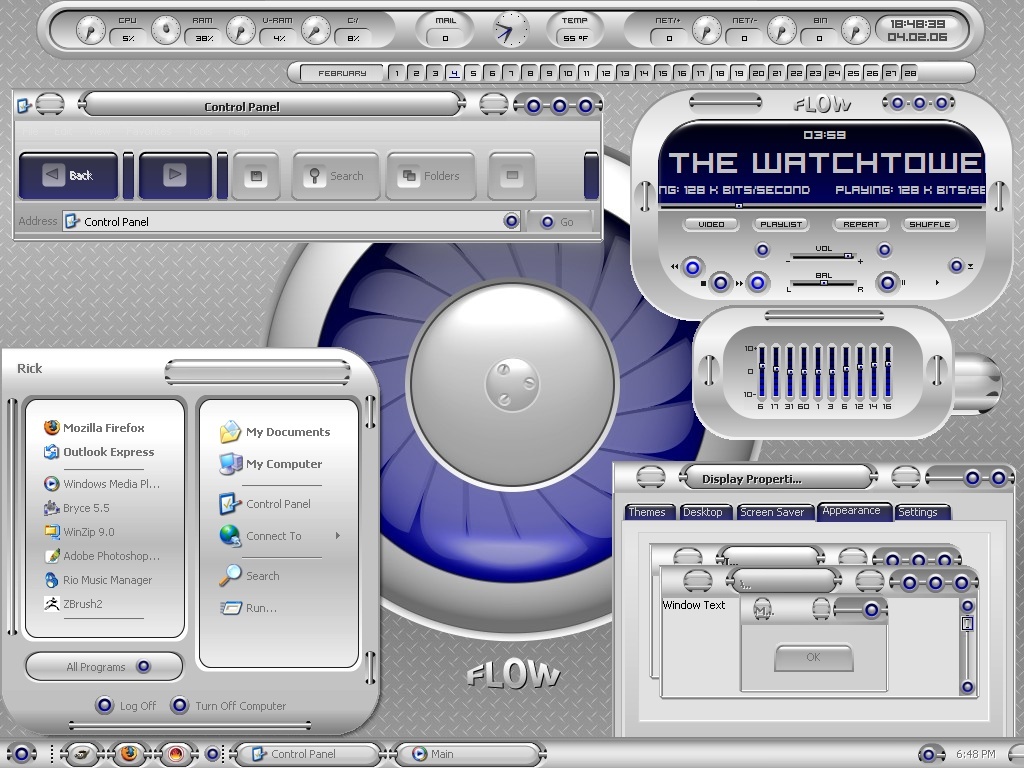Expand All Programs in the Start menu

click(x=105, y=667)
